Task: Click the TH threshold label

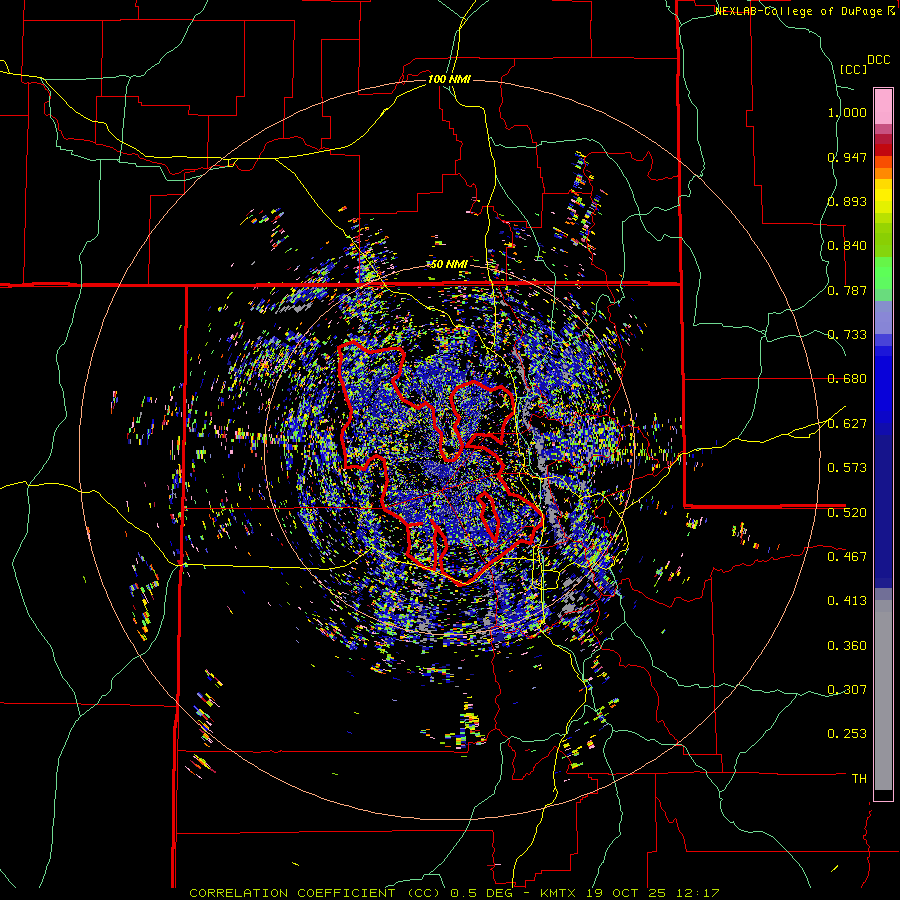Action: point(859,779)
